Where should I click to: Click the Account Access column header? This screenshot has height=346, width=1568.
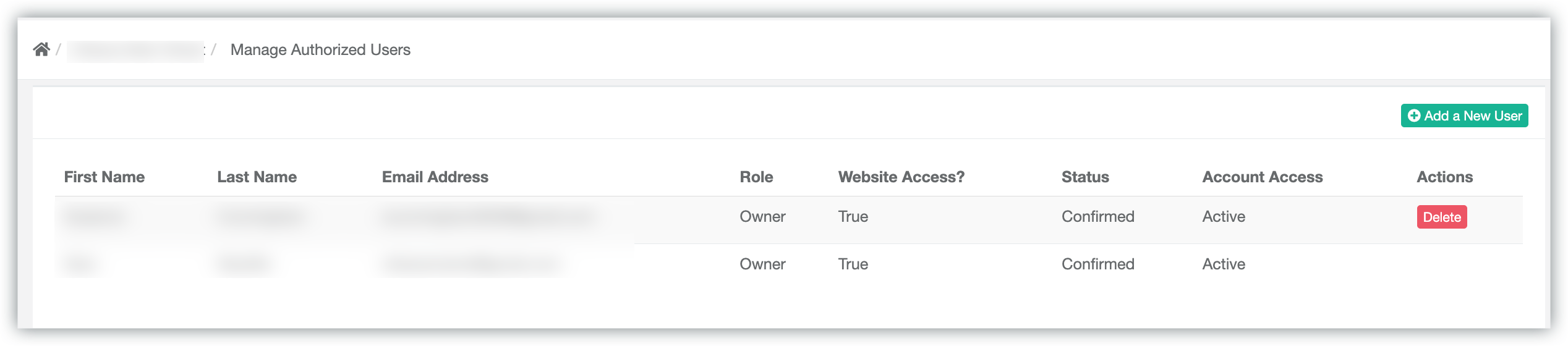1262,177
